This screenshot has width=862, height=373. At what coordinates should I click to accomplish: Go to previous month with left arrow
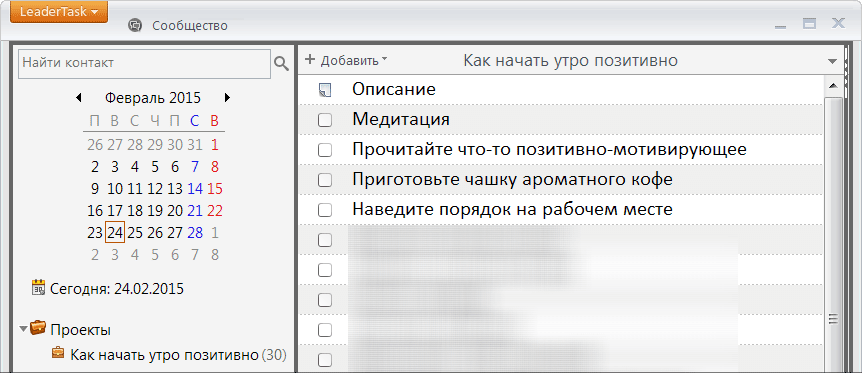[79, 98]
